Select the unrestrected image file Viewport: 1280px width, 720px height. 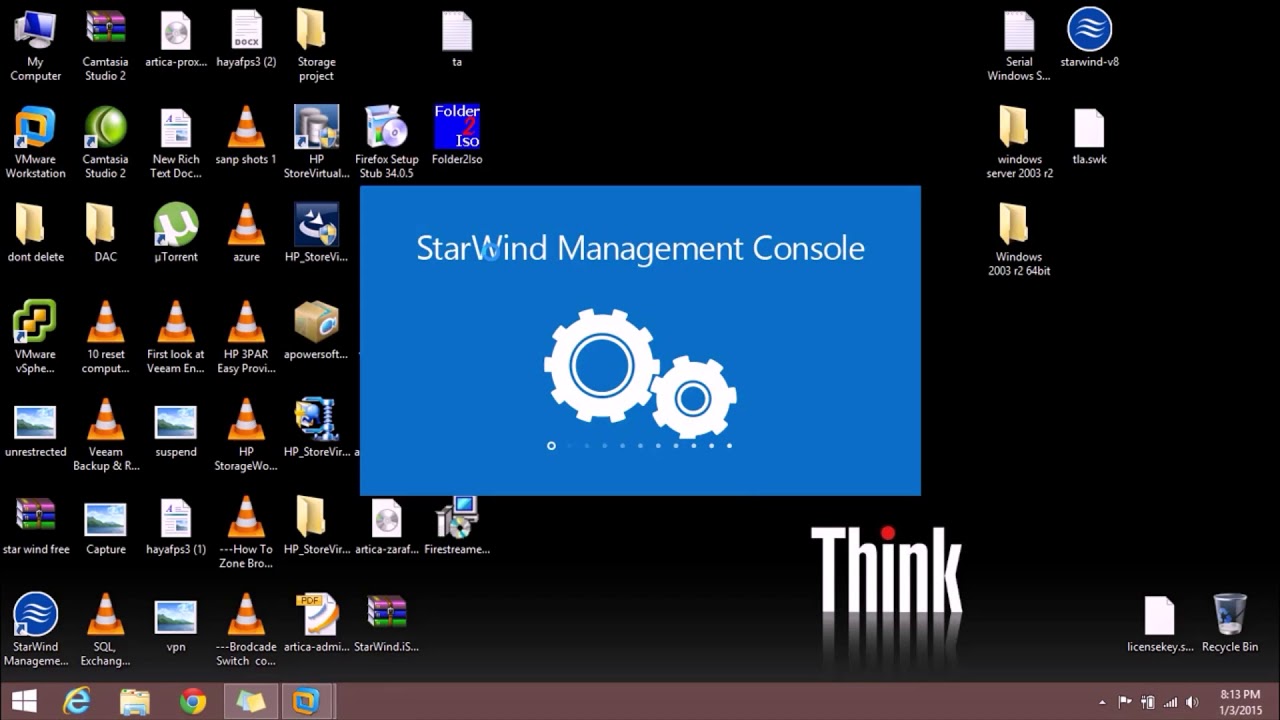pos(35,429)
